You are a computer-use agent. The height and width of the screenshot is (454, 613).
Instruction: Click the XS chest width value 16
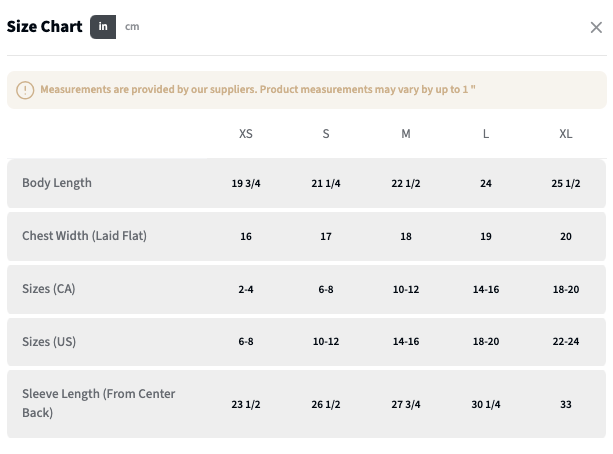[246, 237]
